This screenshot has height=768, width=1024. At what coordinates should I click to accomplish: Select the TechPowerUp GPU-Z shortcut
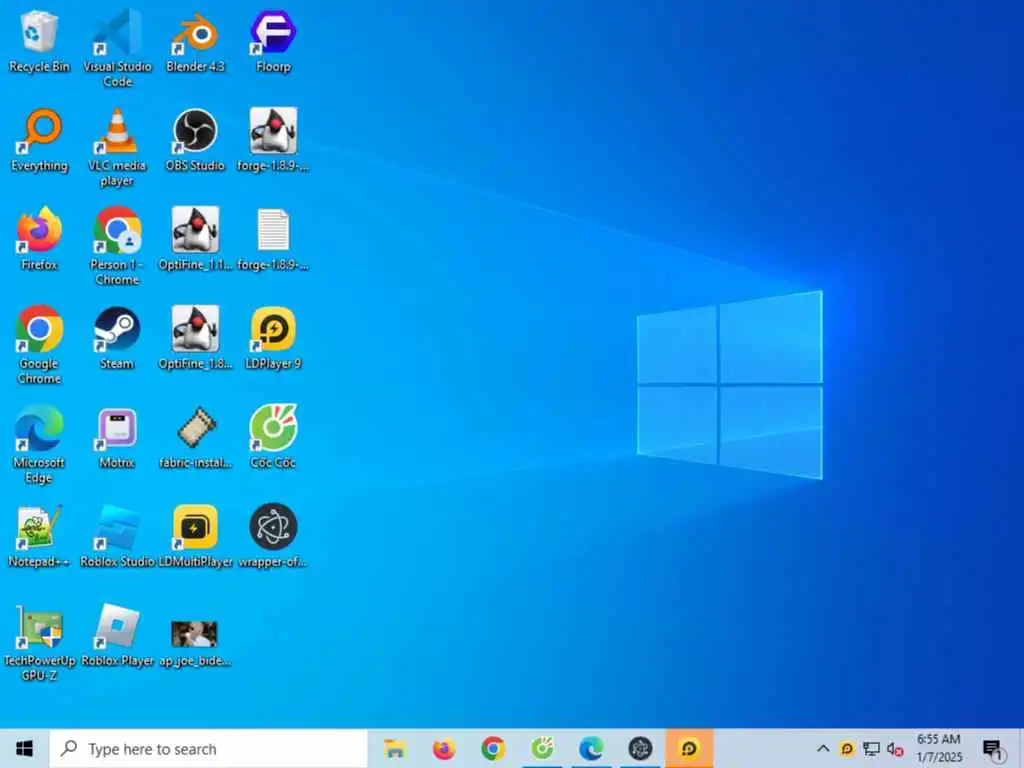pyautogui.click(x=39, y=643)
